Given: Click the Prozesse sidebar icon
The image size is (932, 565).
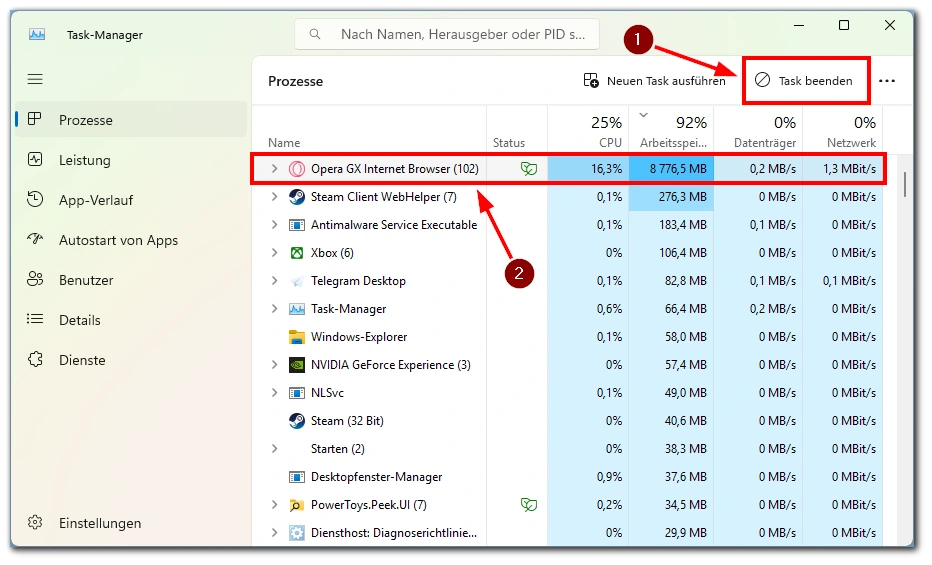Looking at the screenshot, I should 35,119.
